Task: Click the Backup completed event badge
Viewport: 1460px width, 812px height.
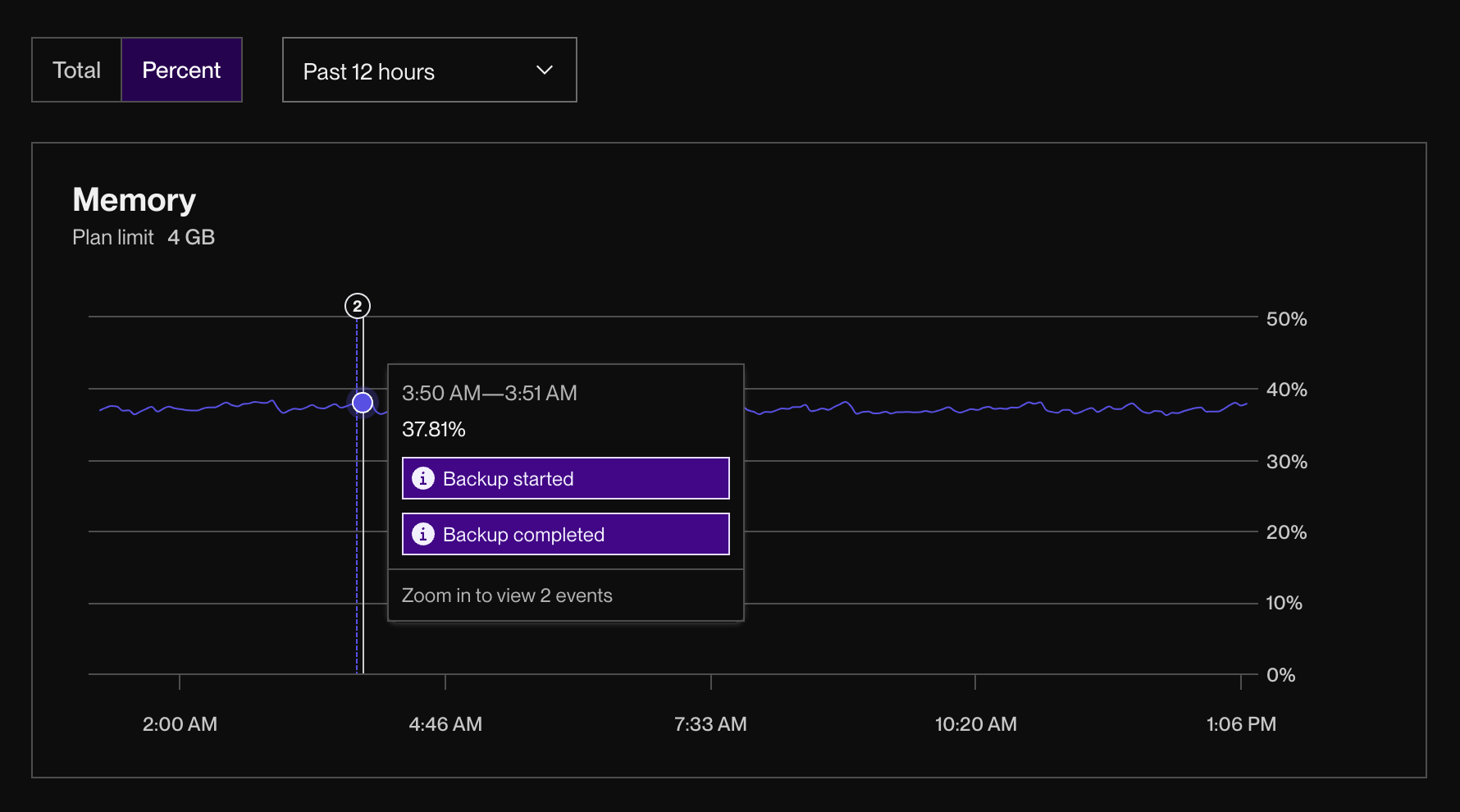Action: (564, 534)
